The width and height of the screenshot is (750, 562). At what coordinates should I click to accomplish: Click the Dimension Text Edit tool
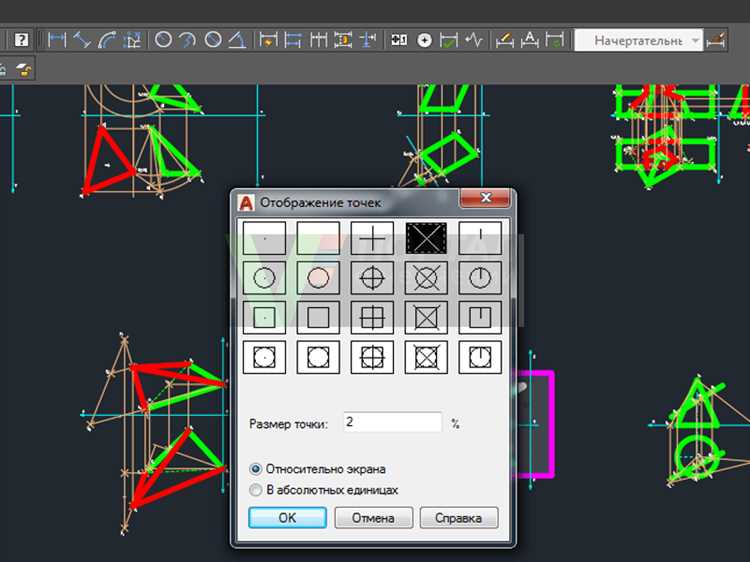[529, 40]
